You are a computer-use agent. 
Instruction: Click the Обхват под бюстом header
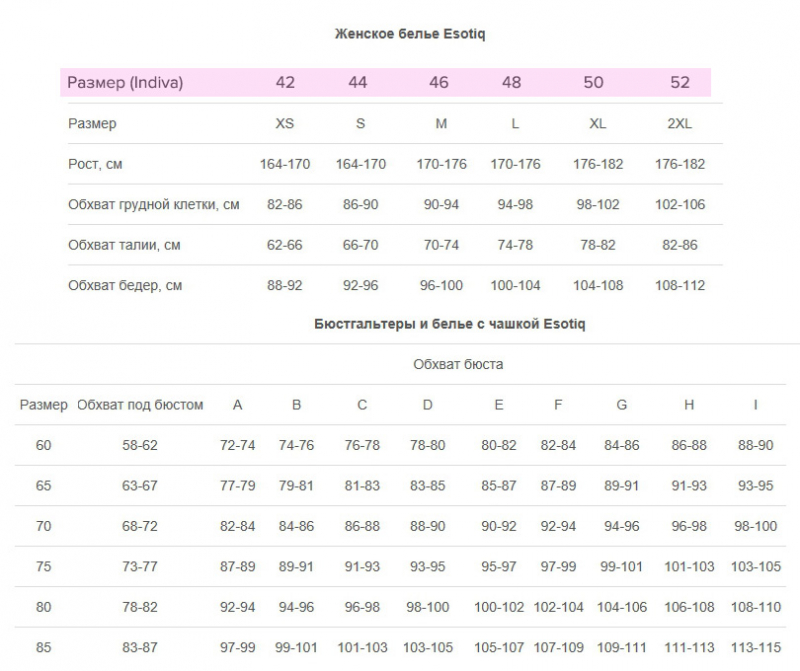(140, 405)
